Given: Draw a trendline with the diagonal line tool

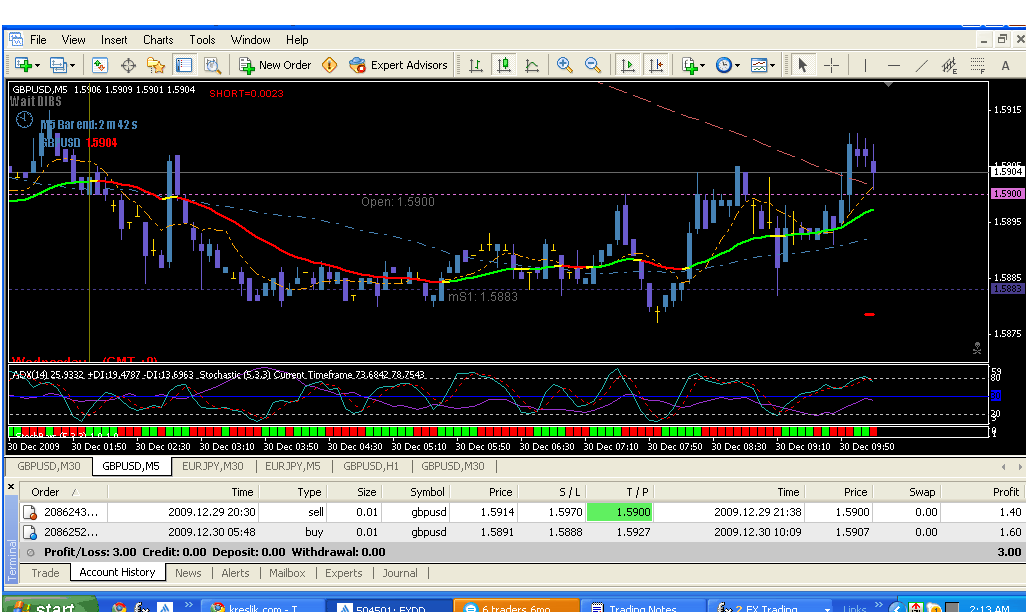Looking at the screenshot, I should pos(922,65).
